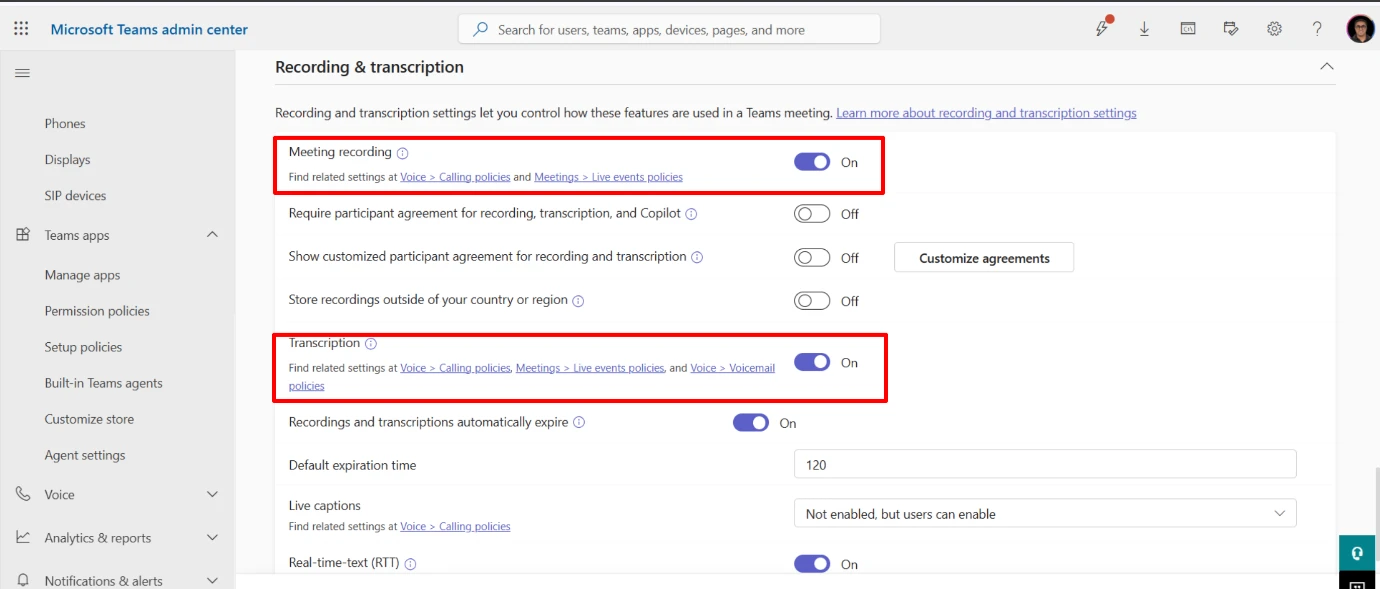This screenshot has height=589, width=1380.
Task: Enable Show customized participant agreement toggle
Action: (812, 258)
